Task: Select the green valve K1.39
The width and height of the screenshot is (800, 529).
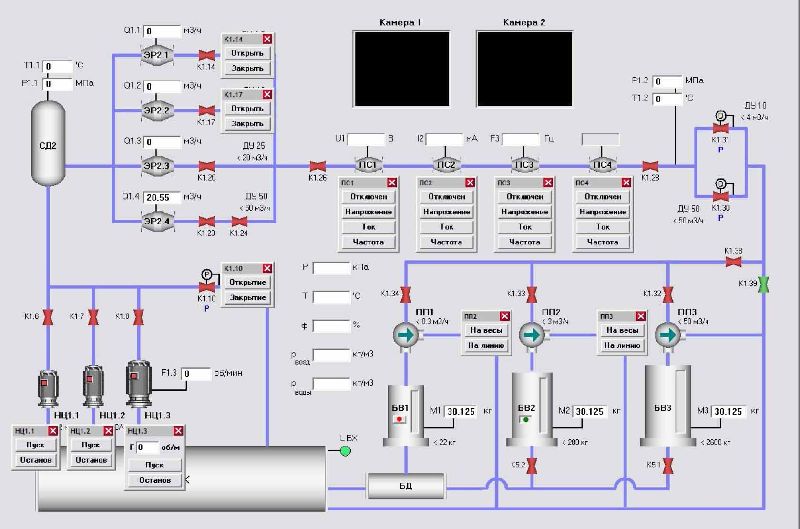Action: click(x=764, y=284)
